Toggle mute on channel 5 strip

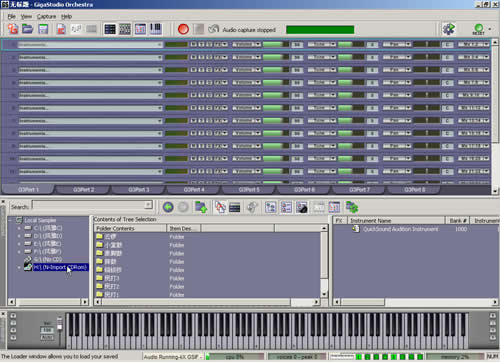194,95
